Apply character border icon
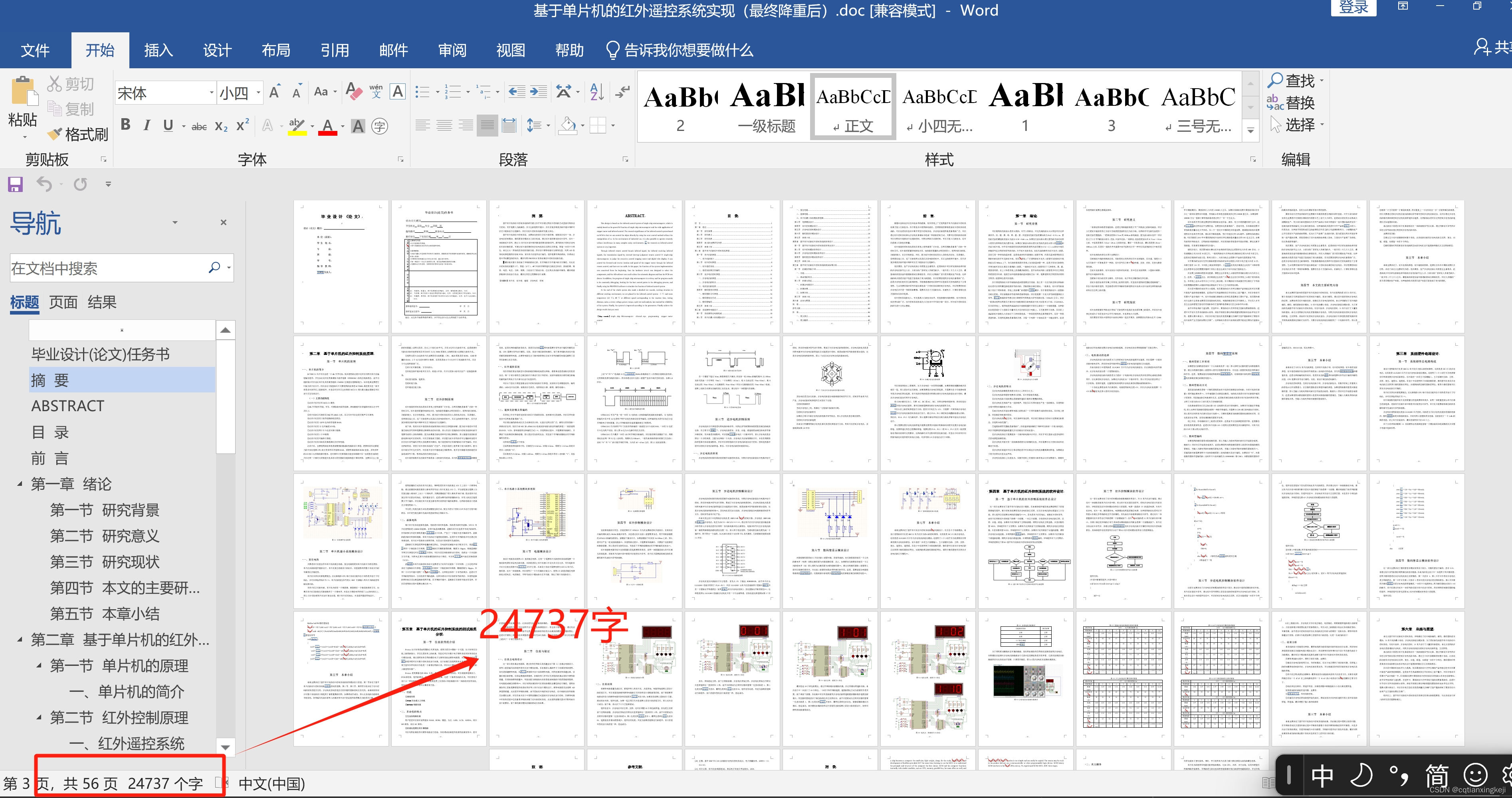This screenshot has width=1512, height=798. pyautogui.click(x=397, y=91)
